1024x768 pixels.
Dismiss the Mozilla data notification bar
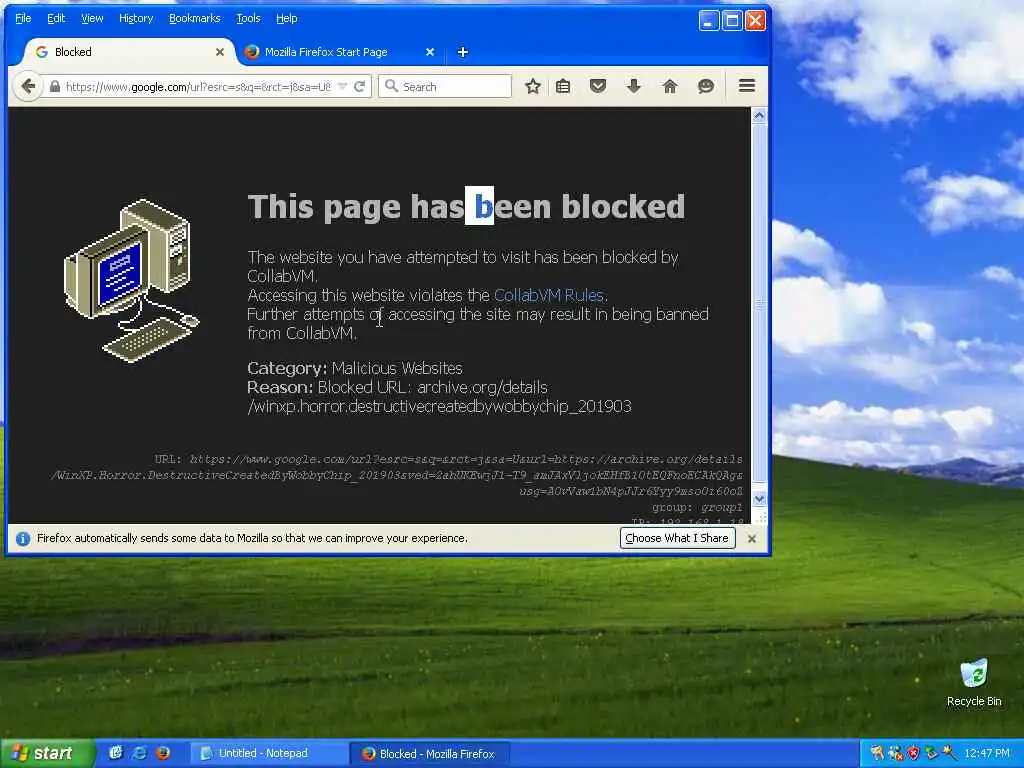[752, 539]
